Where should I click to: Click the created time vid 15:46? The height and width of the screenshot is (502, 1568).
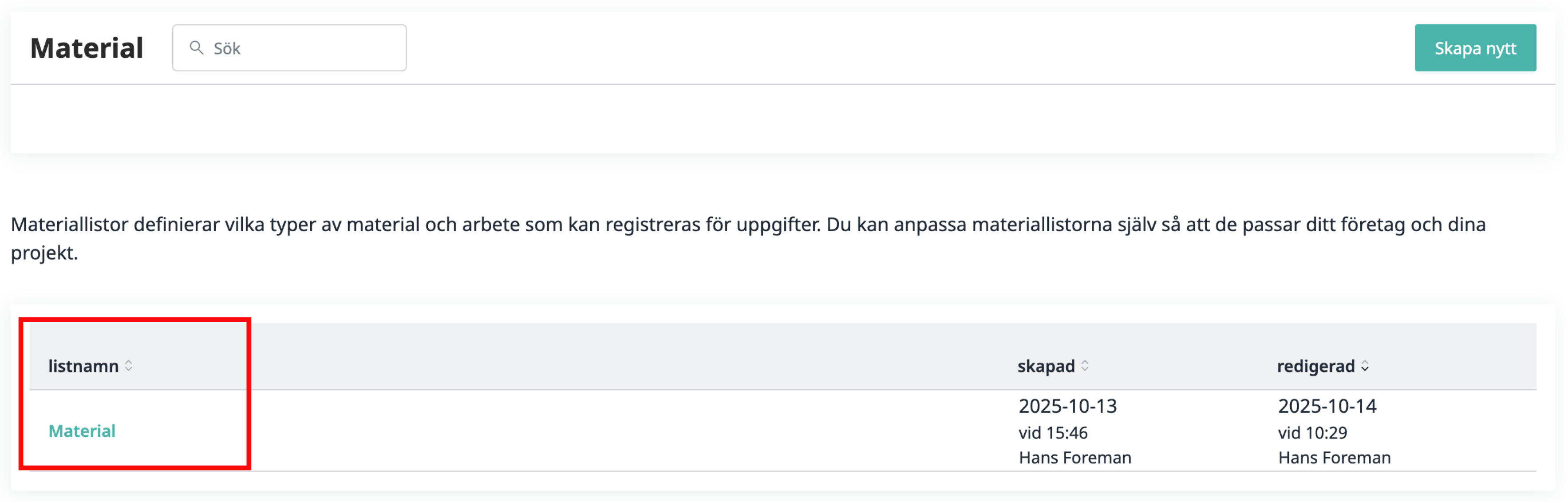click(x=1053, y=433)
